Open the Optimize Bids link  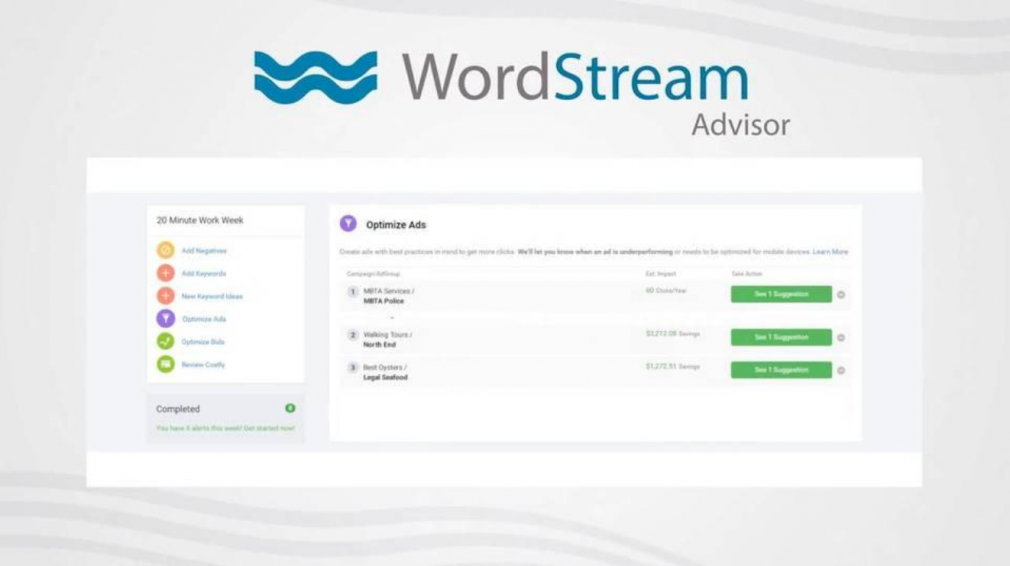tap(203, 342)
